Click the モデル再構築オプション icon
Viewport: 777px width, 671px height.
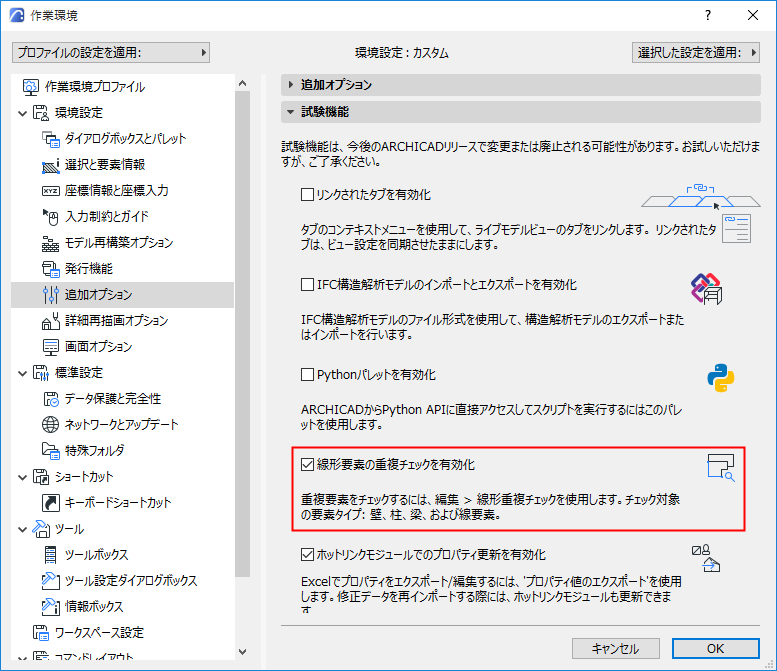[x=51, y=243]
